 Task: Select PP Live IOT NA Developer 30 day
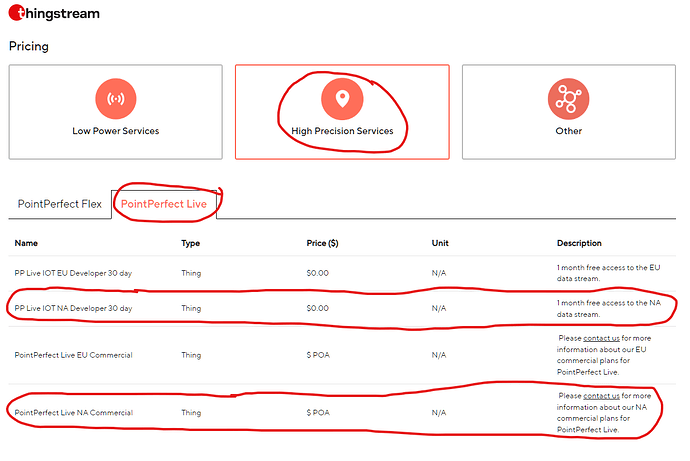coord(73,308)
